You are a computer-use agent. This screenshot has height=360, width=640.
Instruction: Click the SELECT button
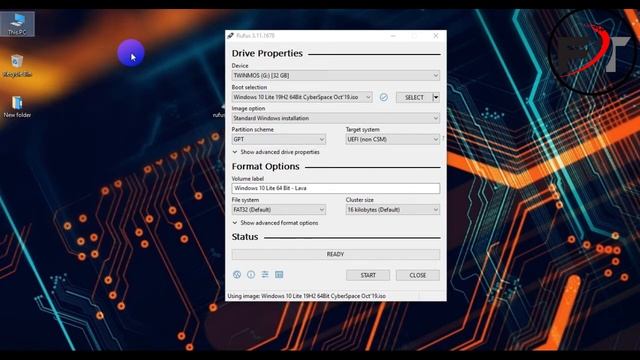[x=414, y=97]
